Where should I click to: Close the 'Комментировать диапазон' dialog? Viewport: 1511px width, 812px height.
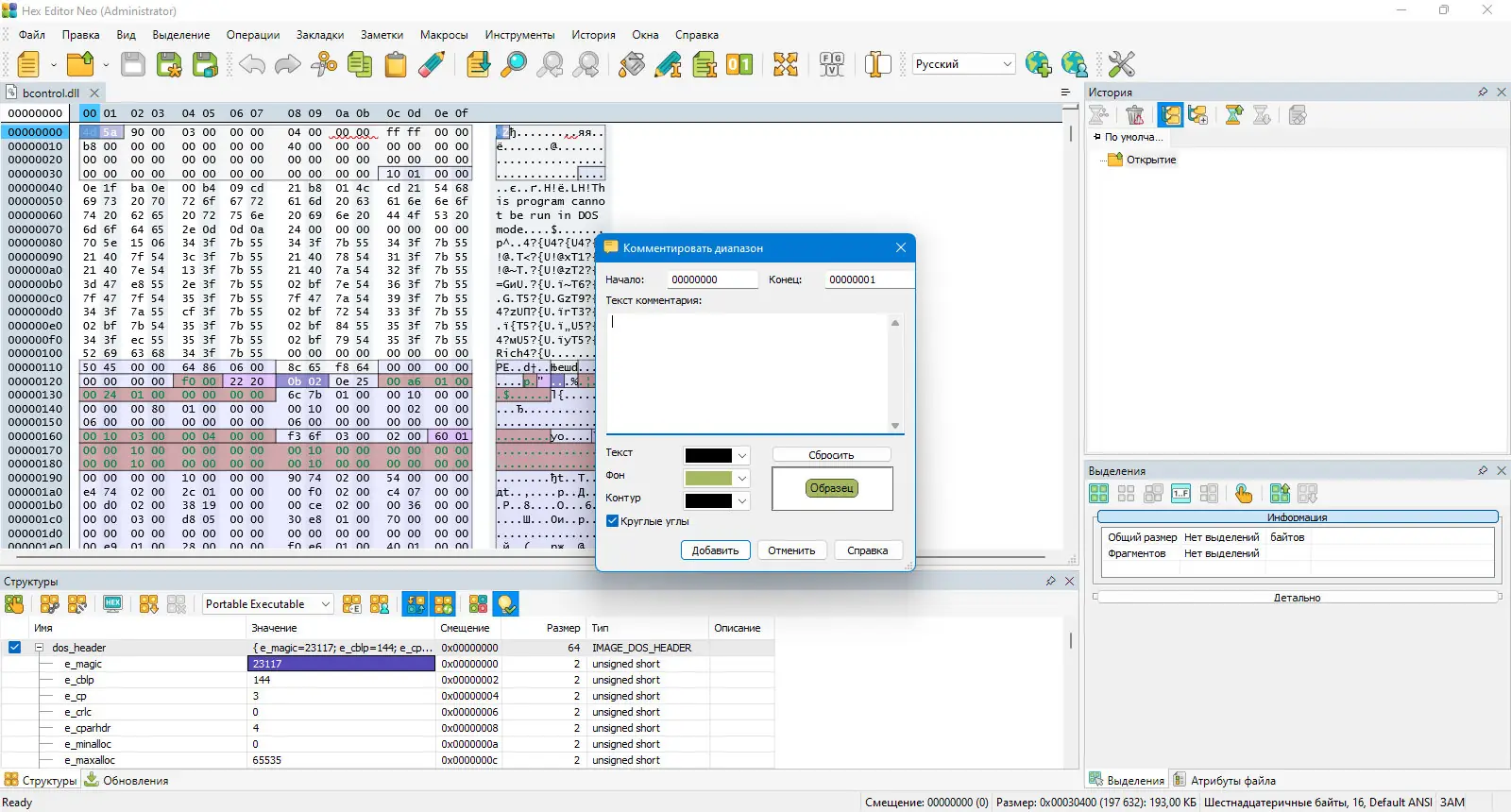pos(901,247)
